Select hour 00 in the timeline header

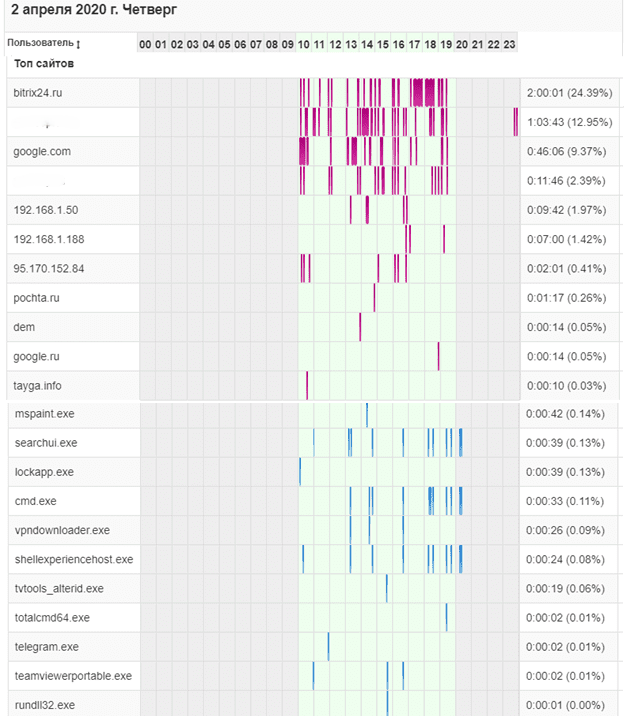[x=145, y=44]
